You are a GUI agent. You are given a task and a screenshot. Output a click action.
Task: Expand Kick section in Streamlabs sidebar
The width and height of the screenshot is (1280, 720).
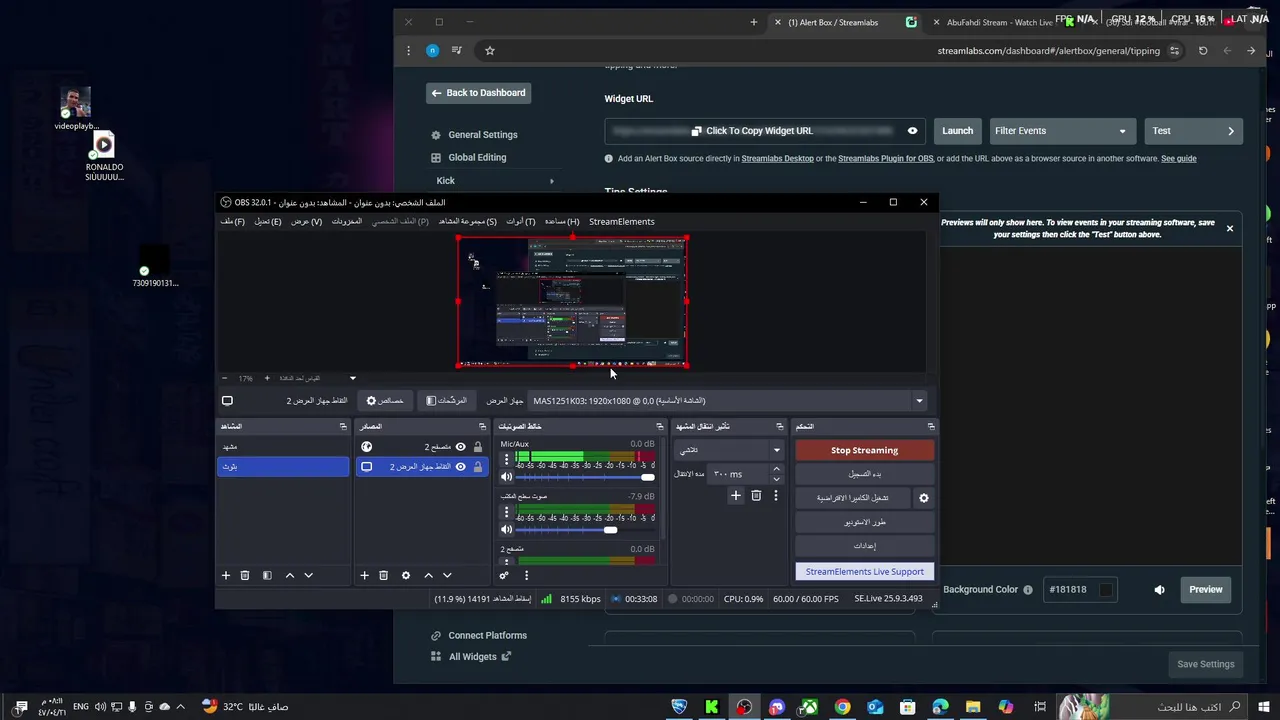pyautogui.click(x=551, y=181)
